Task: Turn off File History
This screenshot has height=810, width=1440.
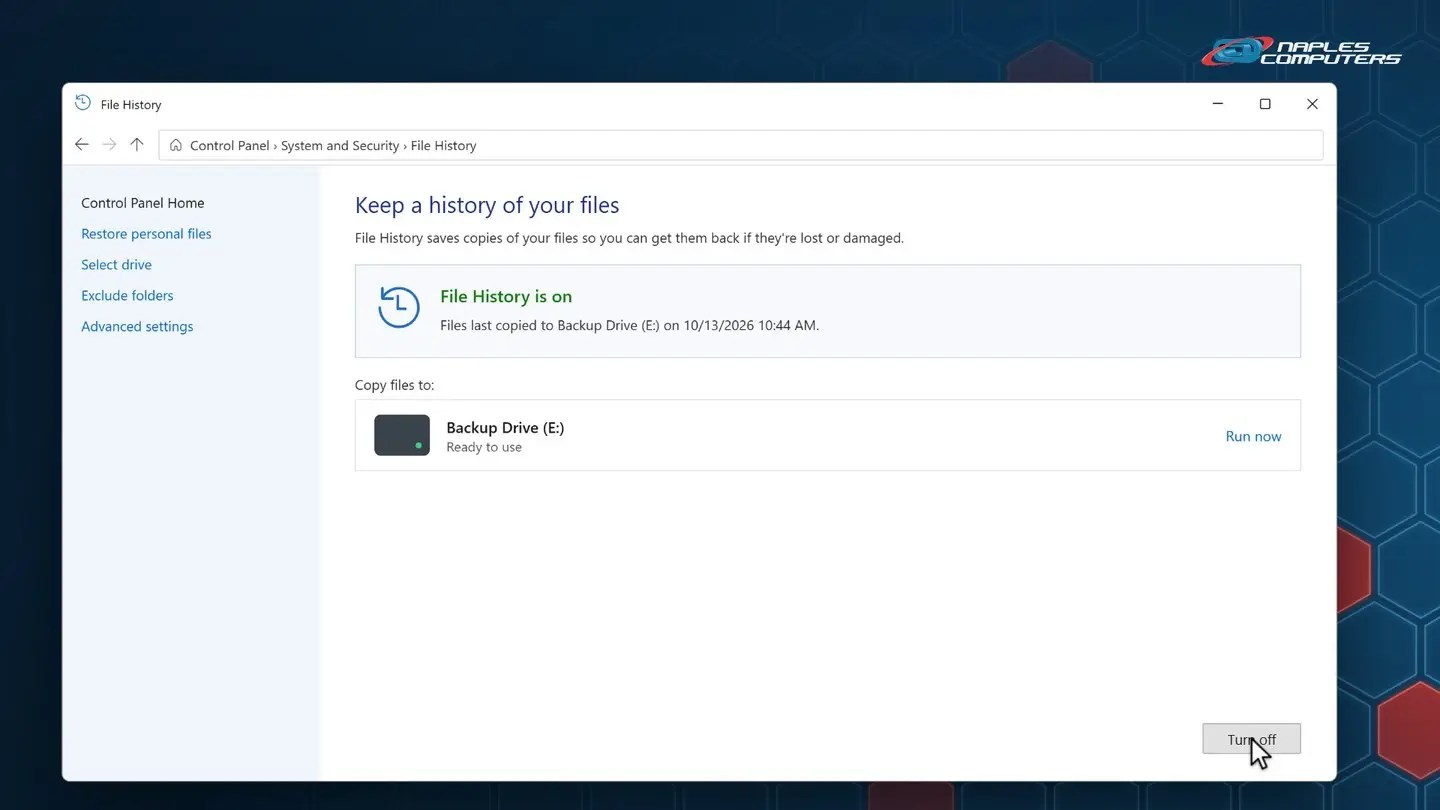Action: (x=1251, y=739)
